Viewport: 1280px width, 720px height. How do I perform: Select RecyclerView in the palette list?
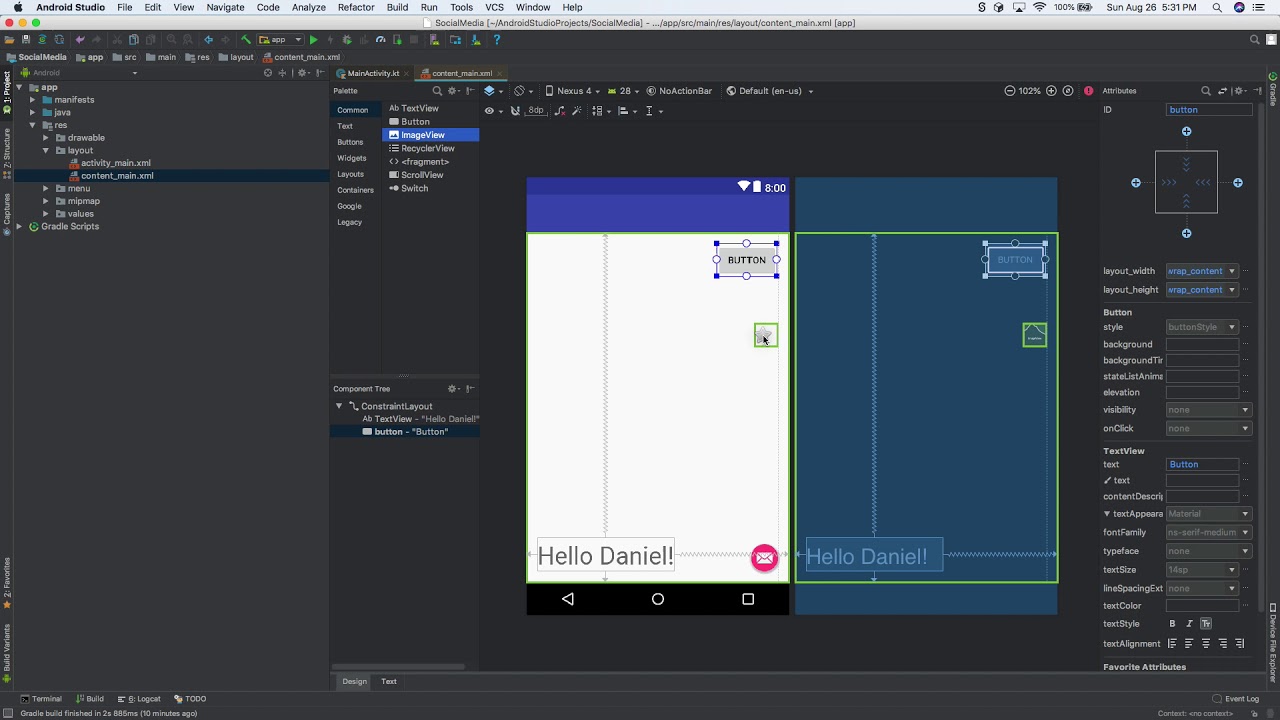pos(427,148)
